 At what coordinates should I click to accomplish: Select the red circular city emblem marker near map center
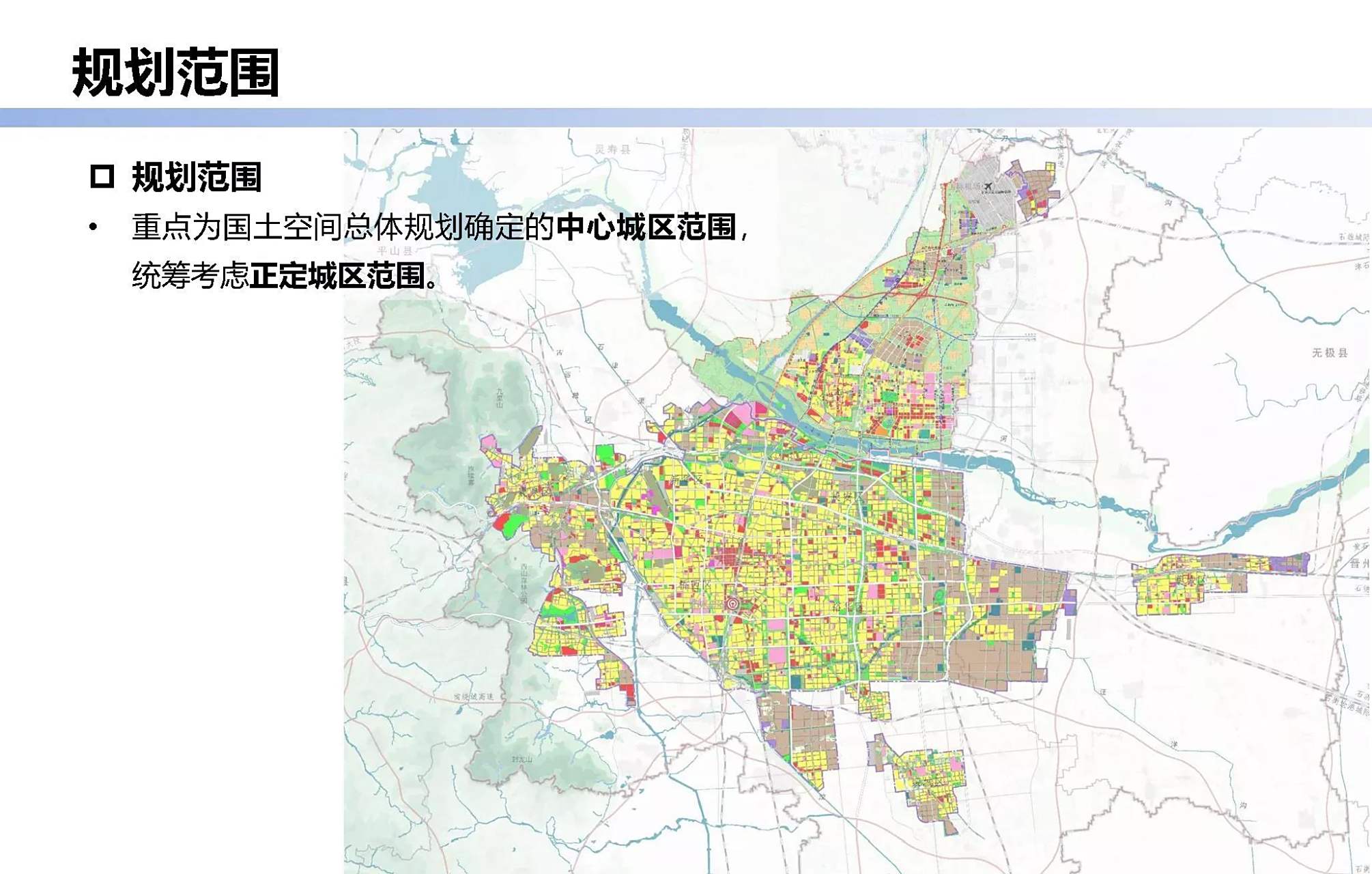click(x=733, y=604)
